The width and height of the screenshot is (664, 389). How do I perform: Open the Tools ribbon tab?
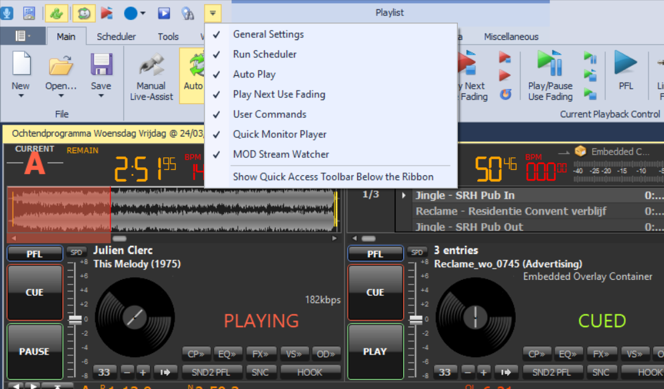click(168, 36)
